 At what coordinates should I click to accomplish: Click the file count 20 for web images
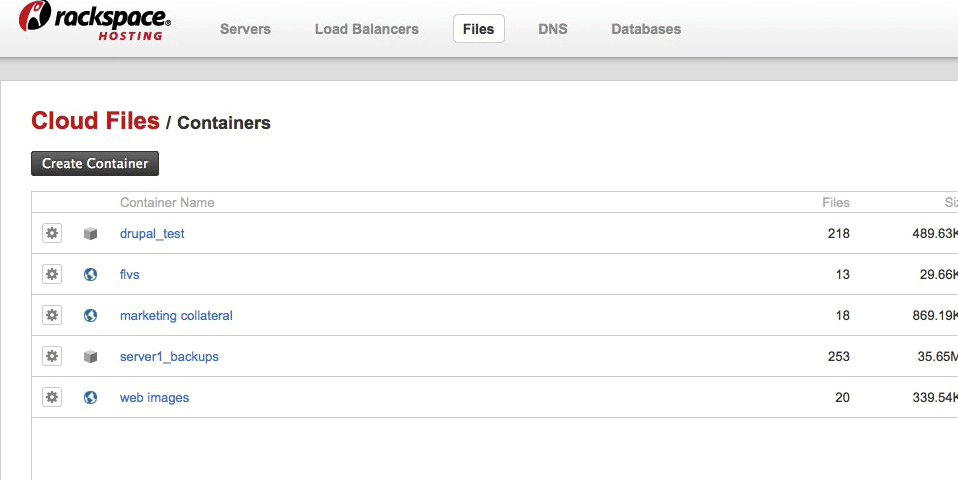pyautogui.click(x=843, y=398)
